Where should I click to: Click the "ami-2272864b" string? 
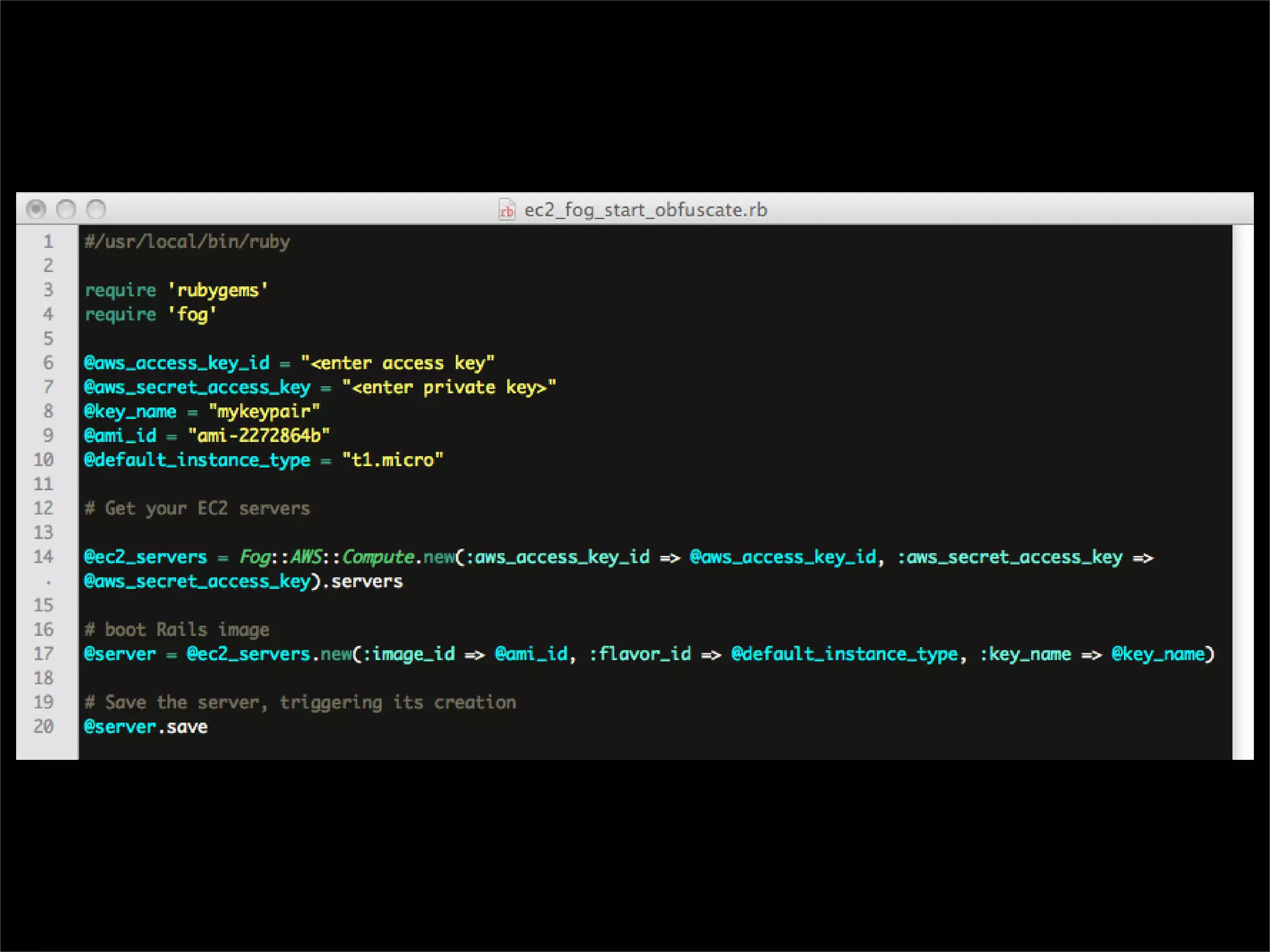click(259, 436)
